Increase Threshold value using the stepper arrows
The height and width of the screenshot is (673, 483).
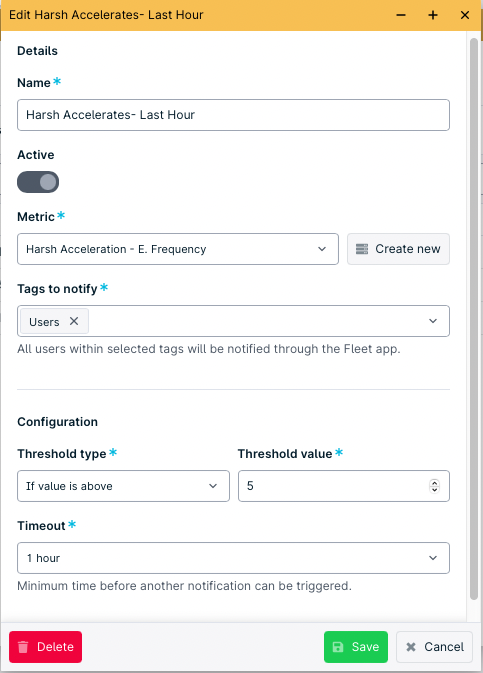(434, 482)
